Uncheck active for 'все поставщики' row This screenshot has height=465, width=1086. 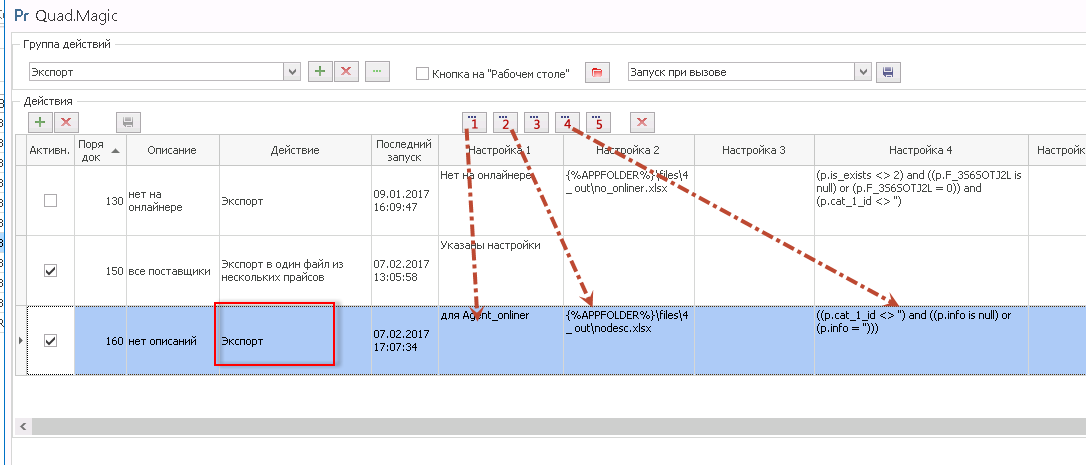(50, 271)
